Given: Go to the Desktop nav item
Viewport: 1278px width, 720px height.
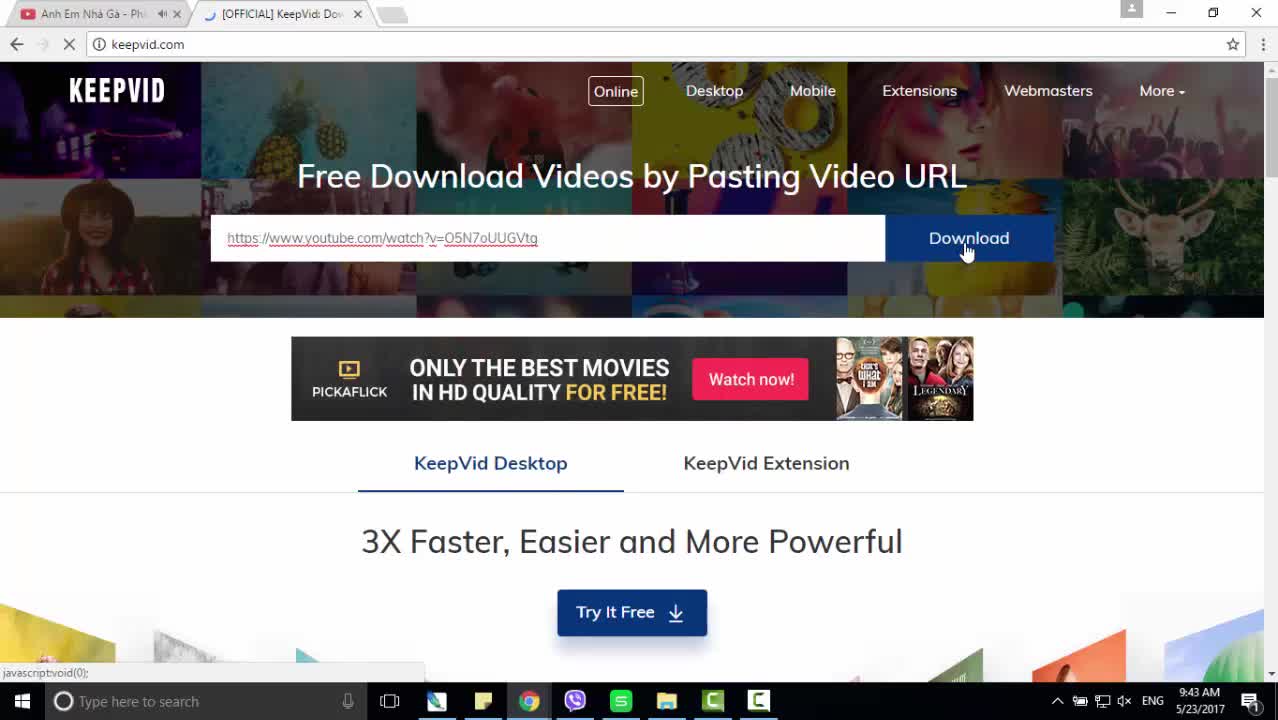Looking at the screenshot, I should [714, 91].
